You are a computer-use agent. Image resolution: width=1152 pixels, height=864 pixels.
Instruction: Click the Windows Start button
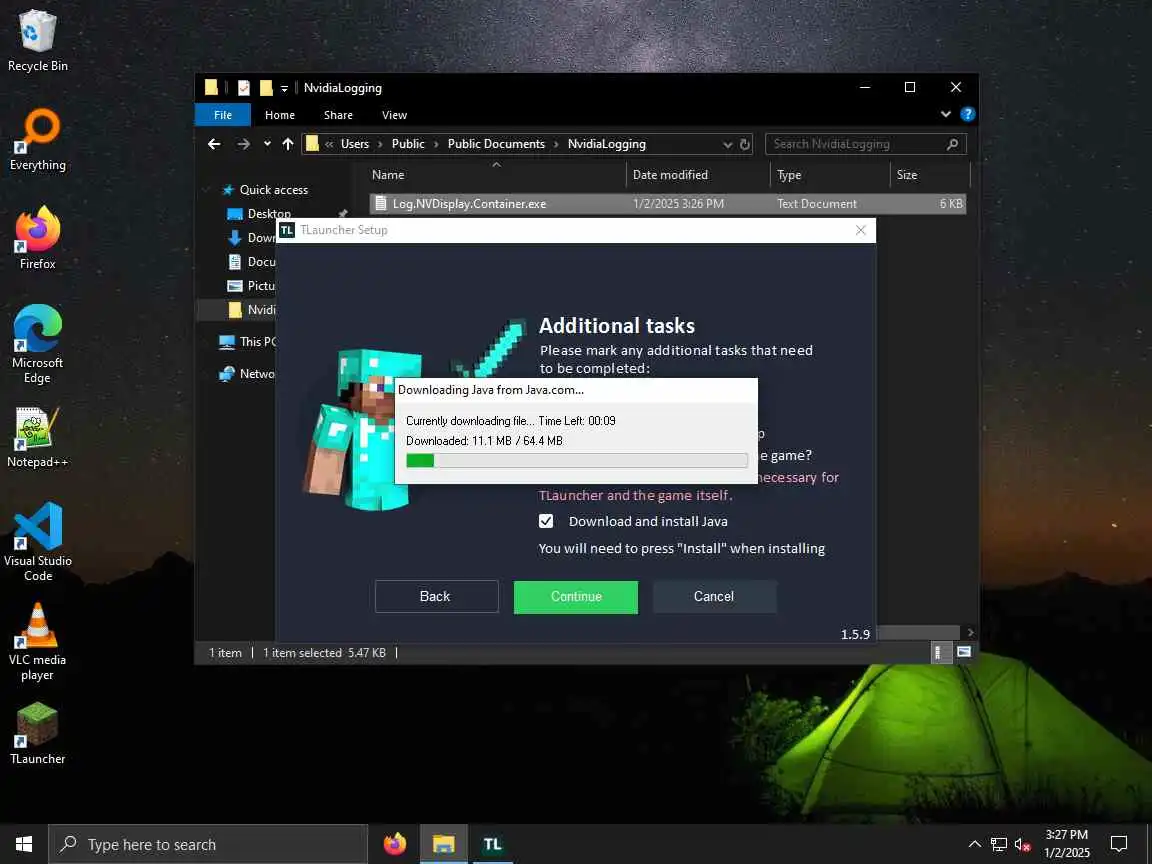pyautogui.click(x=24, y=843)
